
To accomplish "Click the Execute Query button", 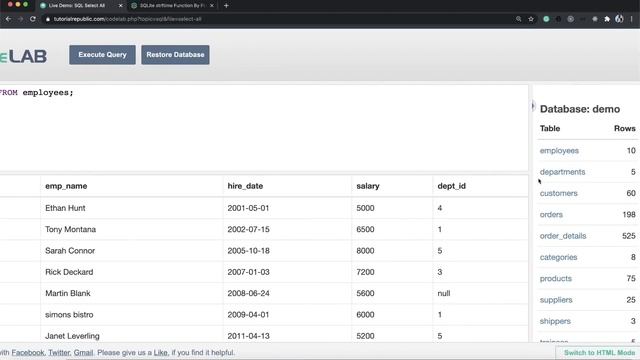I will click(x=102, y=55).
